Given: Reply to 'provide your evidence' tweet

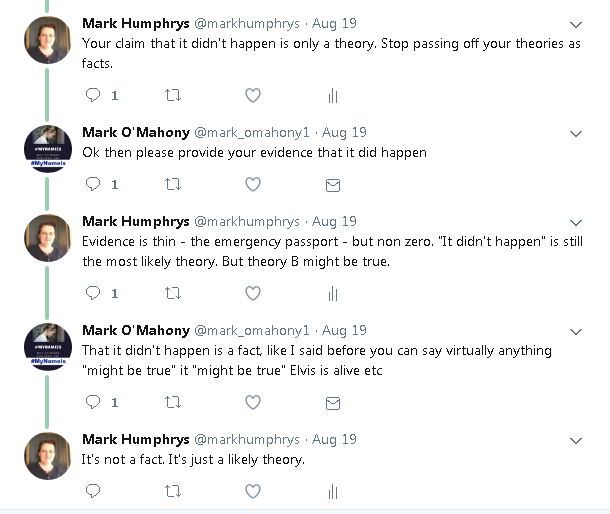Looking at the screenshot, I should [x=93, y=185].
